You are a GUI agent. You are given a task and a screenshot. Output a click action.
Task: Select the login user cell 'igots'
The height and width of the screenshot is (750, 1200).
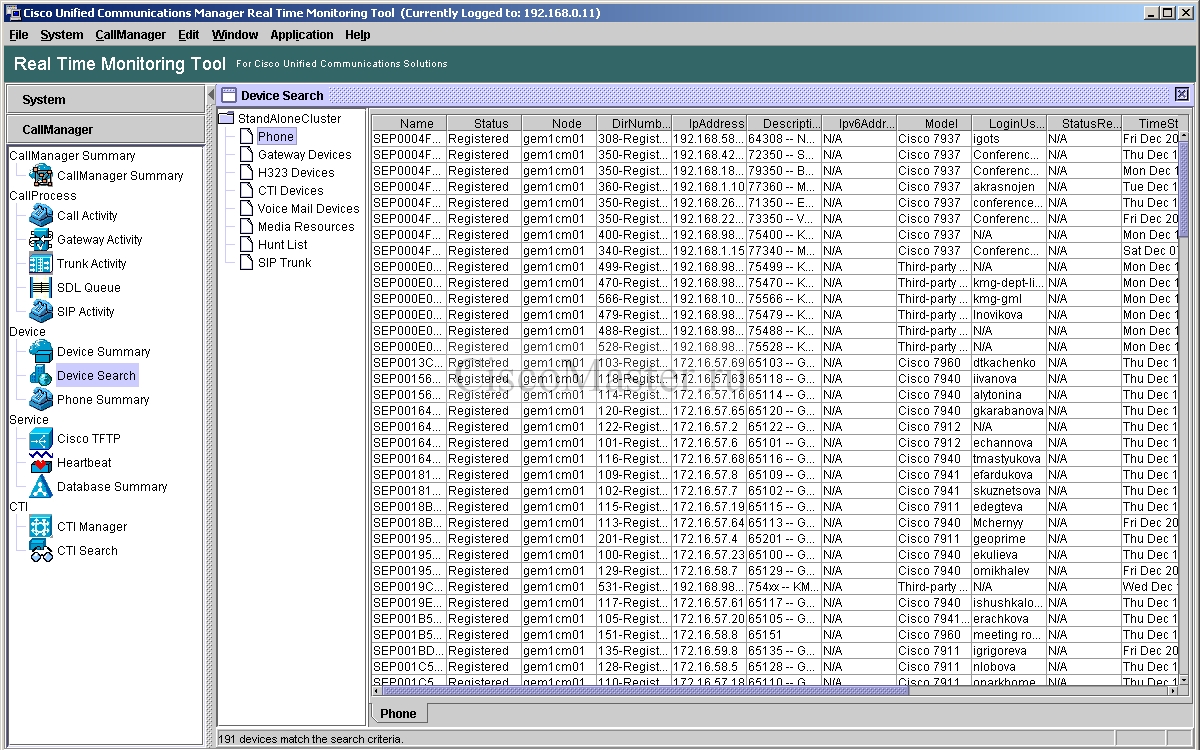(1009, 139)
